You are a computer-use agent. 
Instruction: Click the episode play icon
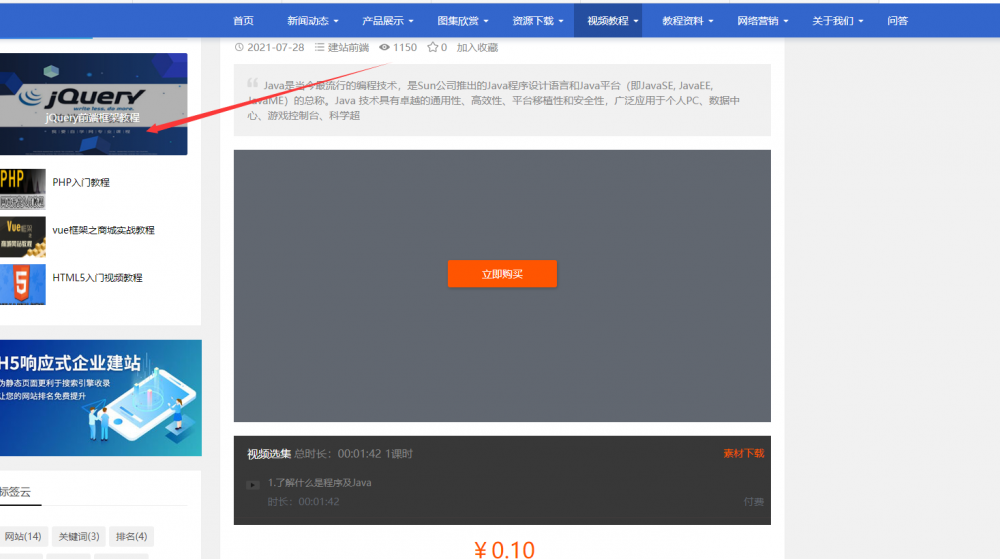click(253, 485)
